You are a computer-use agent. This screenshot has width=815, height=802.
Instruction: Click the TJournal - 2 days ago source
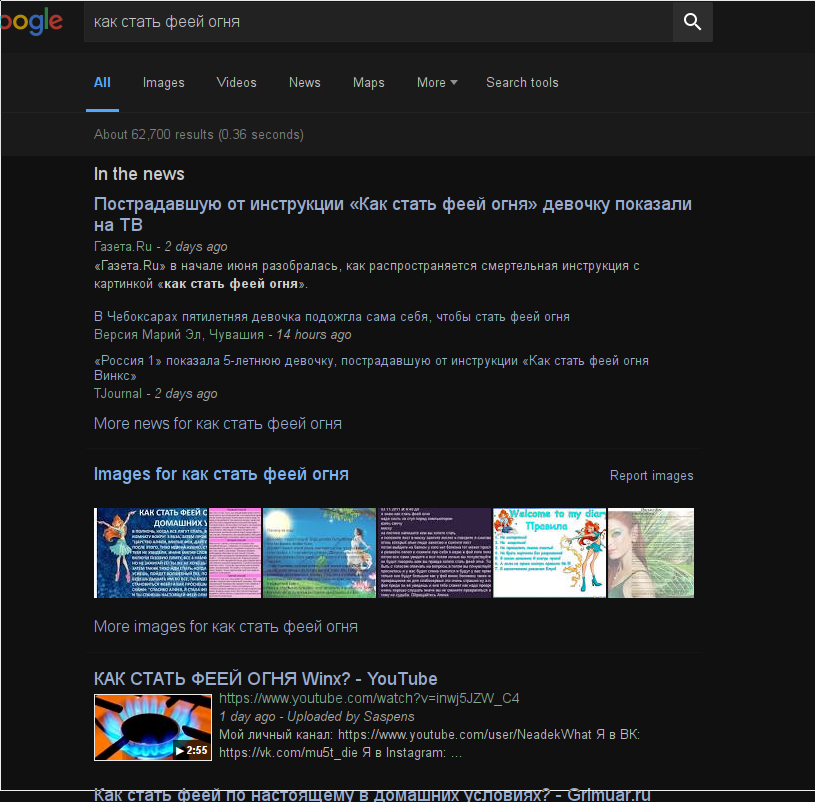[x=155, y=393]
